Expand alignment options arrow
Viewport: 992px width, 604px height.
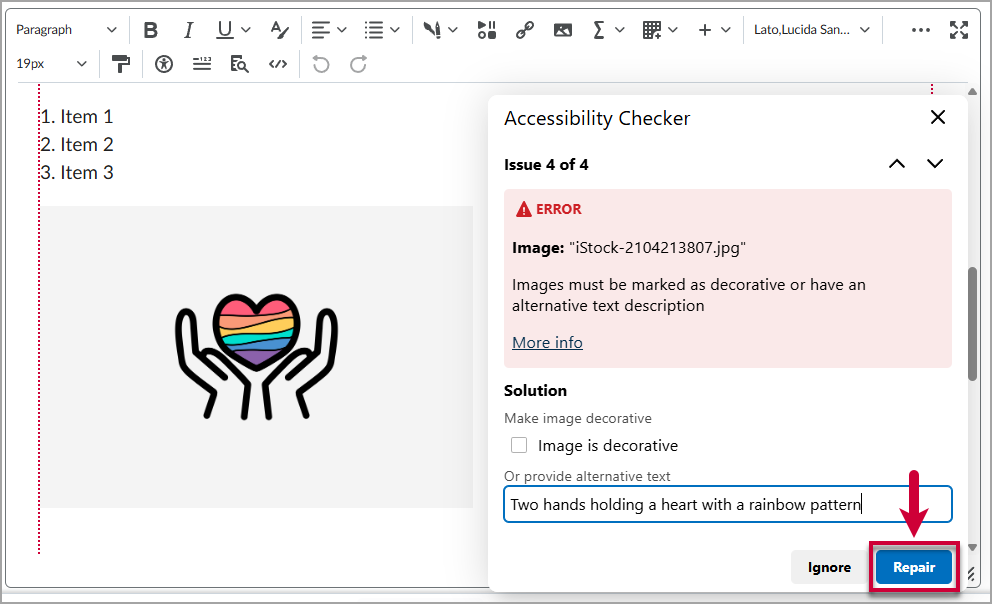342,30
